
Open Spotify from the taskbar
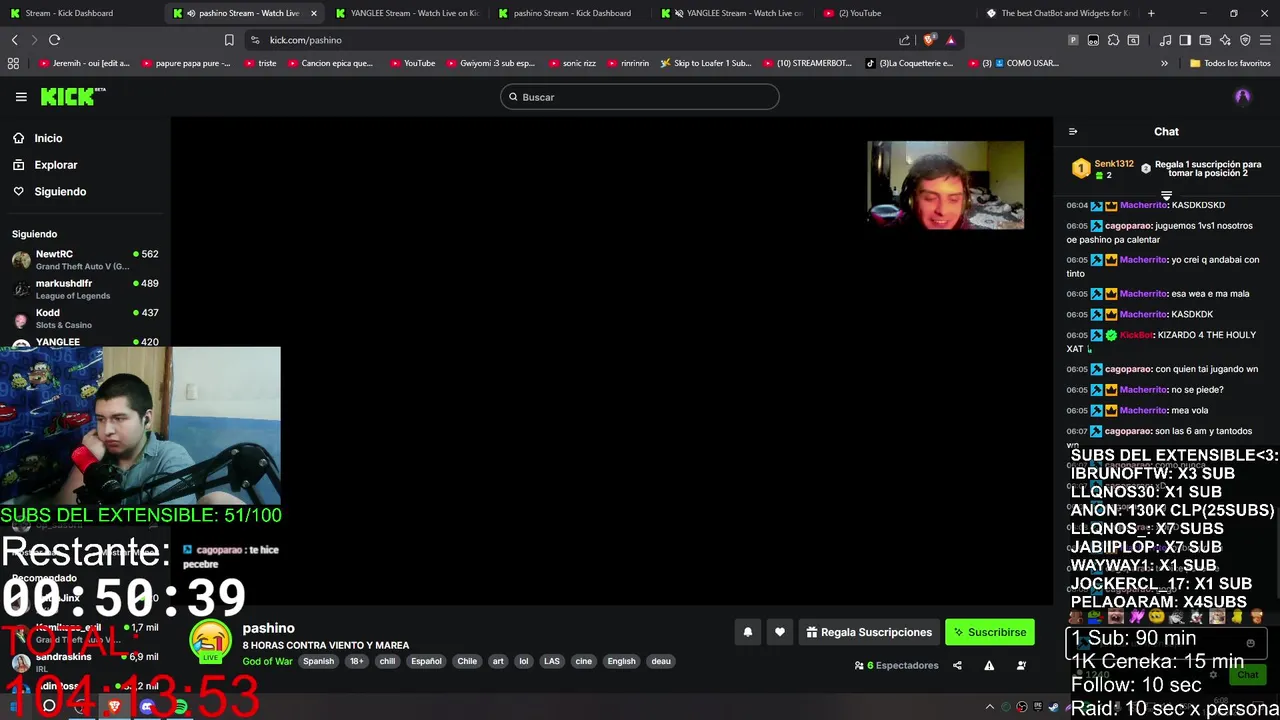tap(180, 706)
